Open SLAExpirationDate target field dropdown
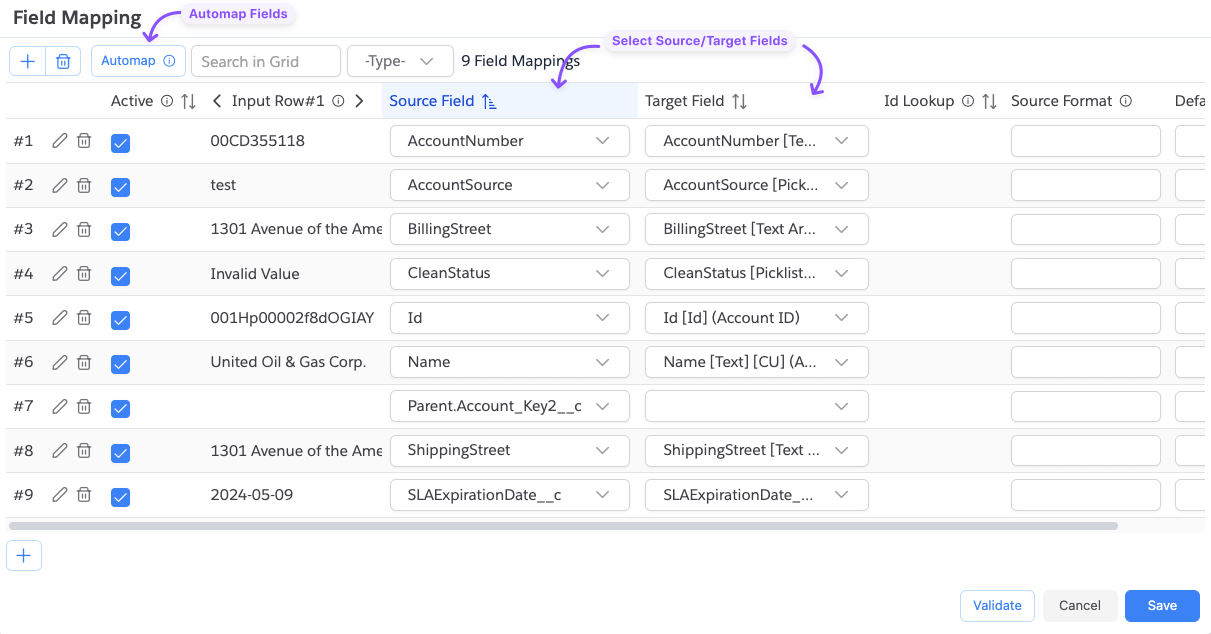This screenshot has width=1211, height=634. point(757,495)
